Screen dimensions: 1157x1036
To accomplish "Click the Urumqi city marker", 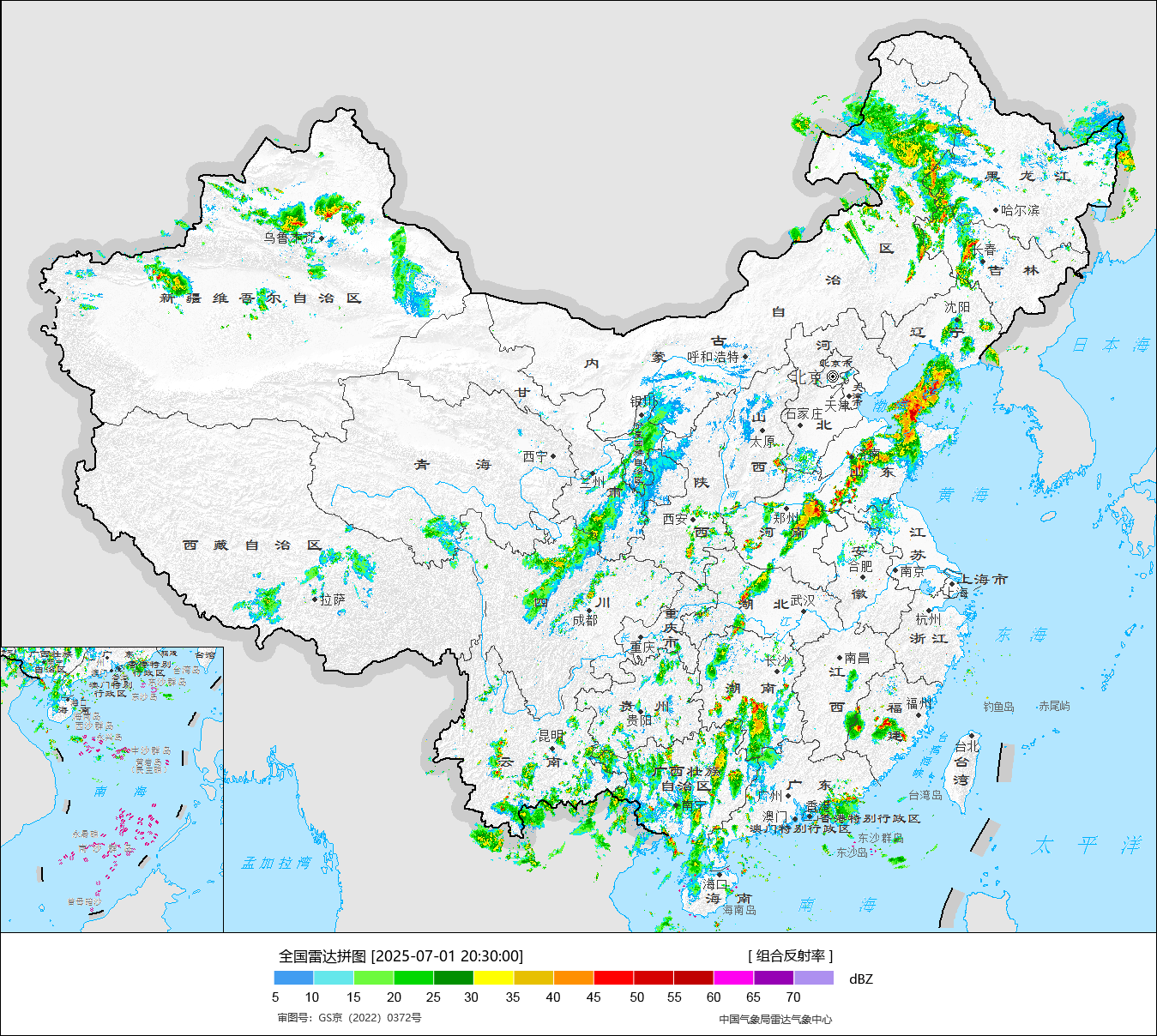I will (x=322, y=238).
